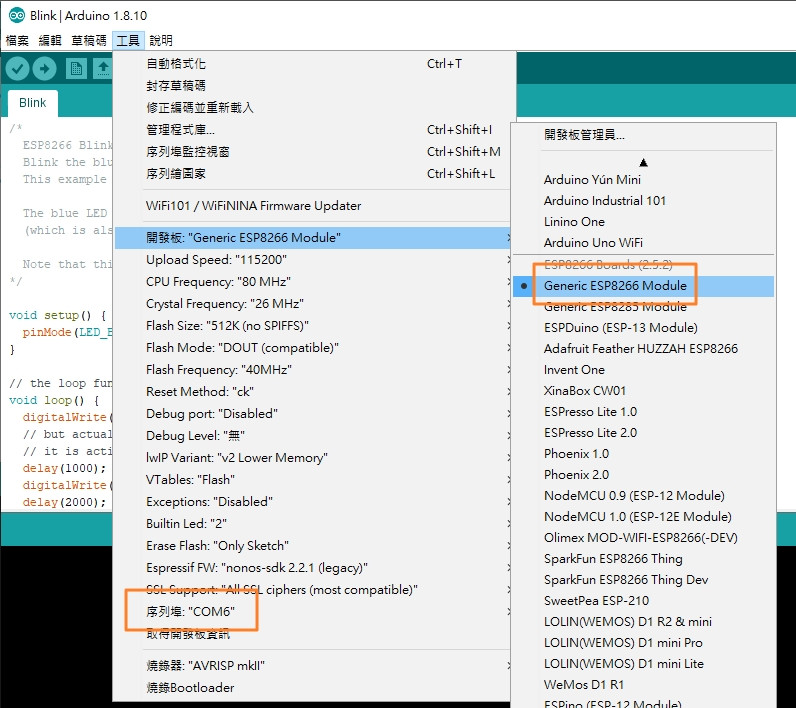Expand SSL Support ciphers submenu
Viewport: 796px width, 708px height.
[x=311, y=590]
